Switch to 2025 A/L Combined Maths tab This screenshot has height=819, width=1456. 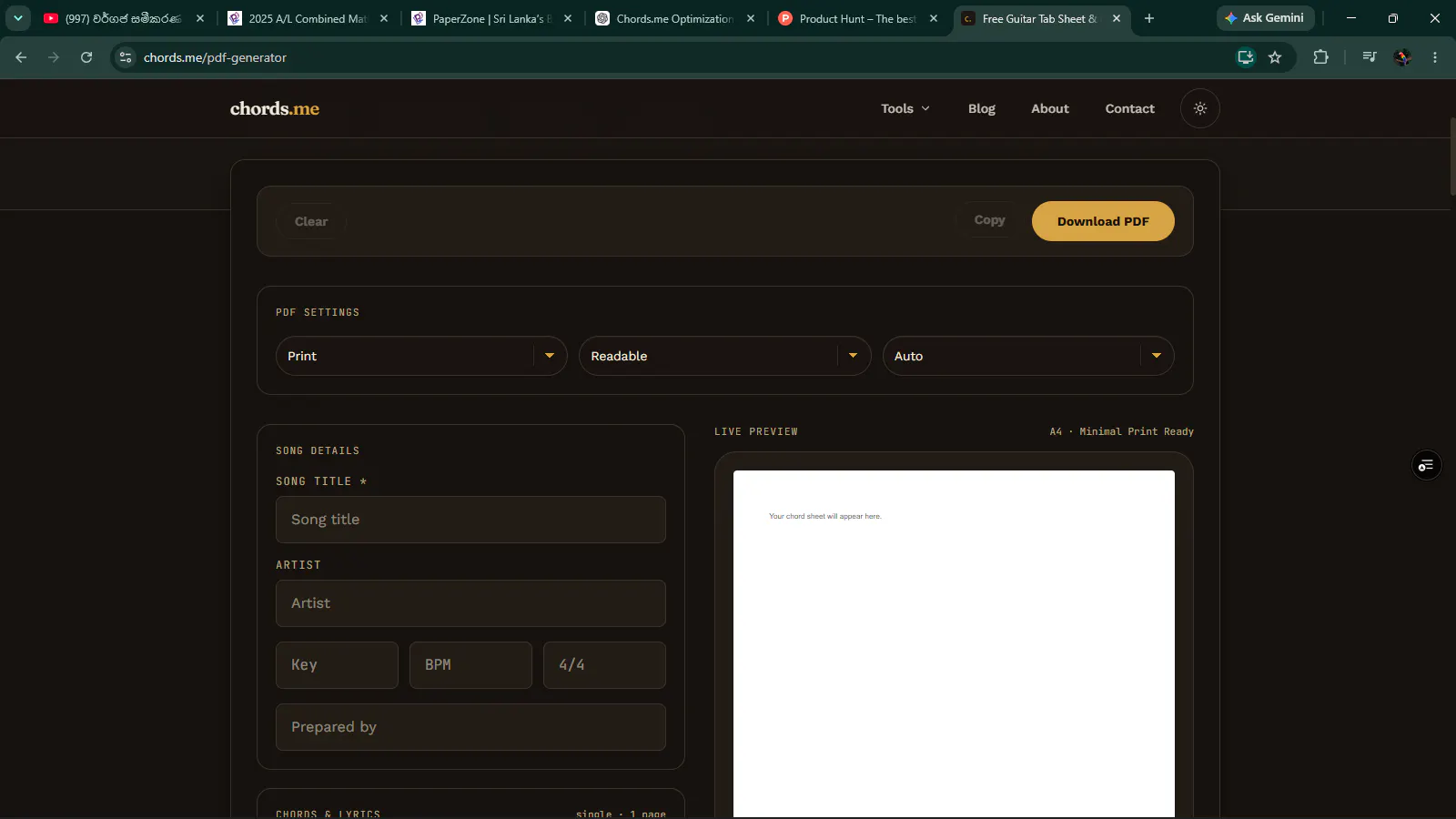coord(308,18)
